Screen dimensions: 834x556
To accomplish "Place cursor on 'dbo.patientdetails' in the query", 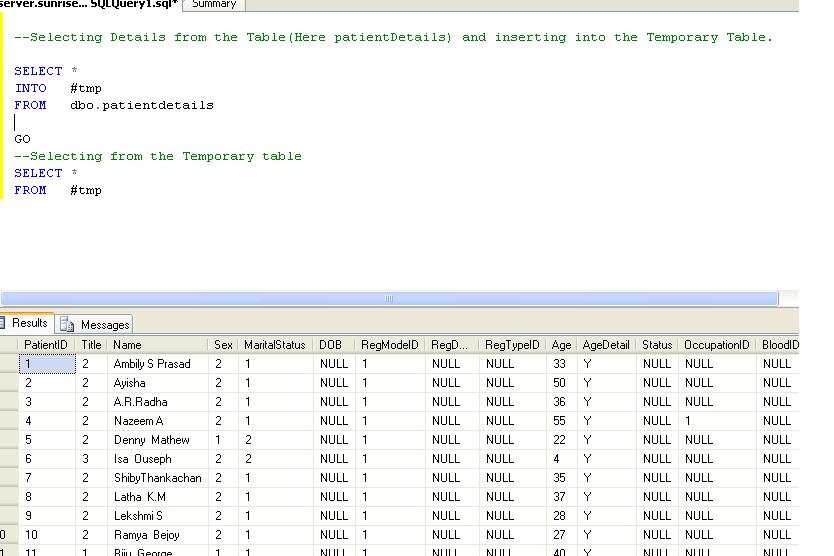I will 141,105.
